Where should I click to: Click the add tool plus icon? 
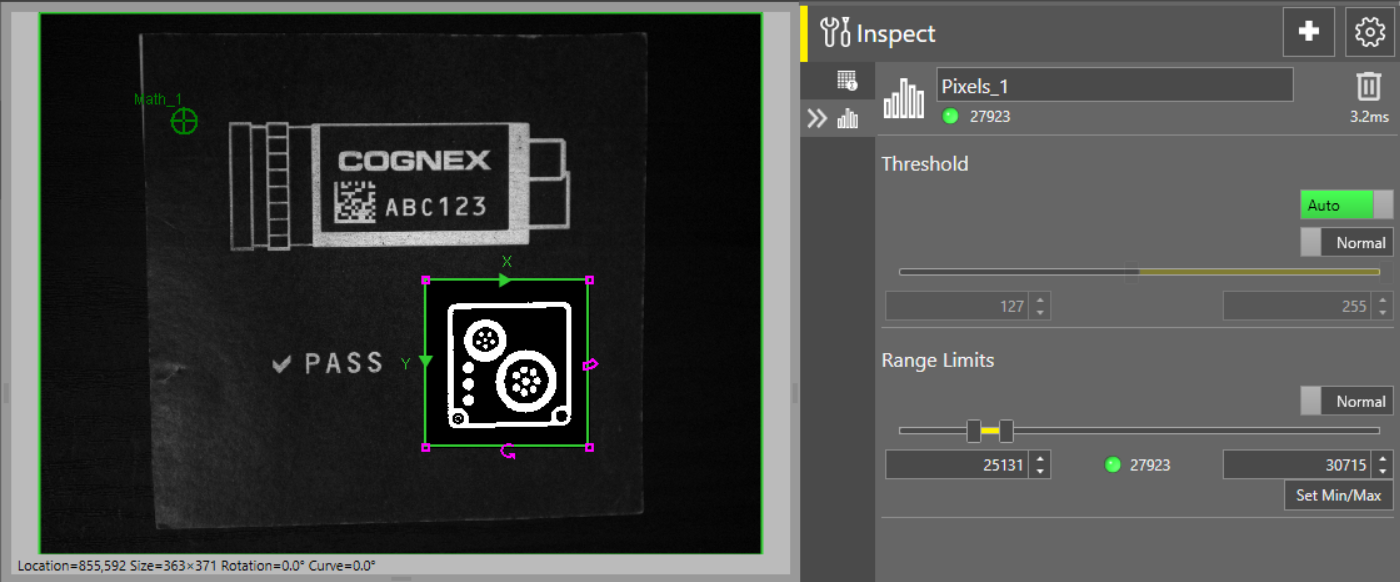tap(1308, 32)
